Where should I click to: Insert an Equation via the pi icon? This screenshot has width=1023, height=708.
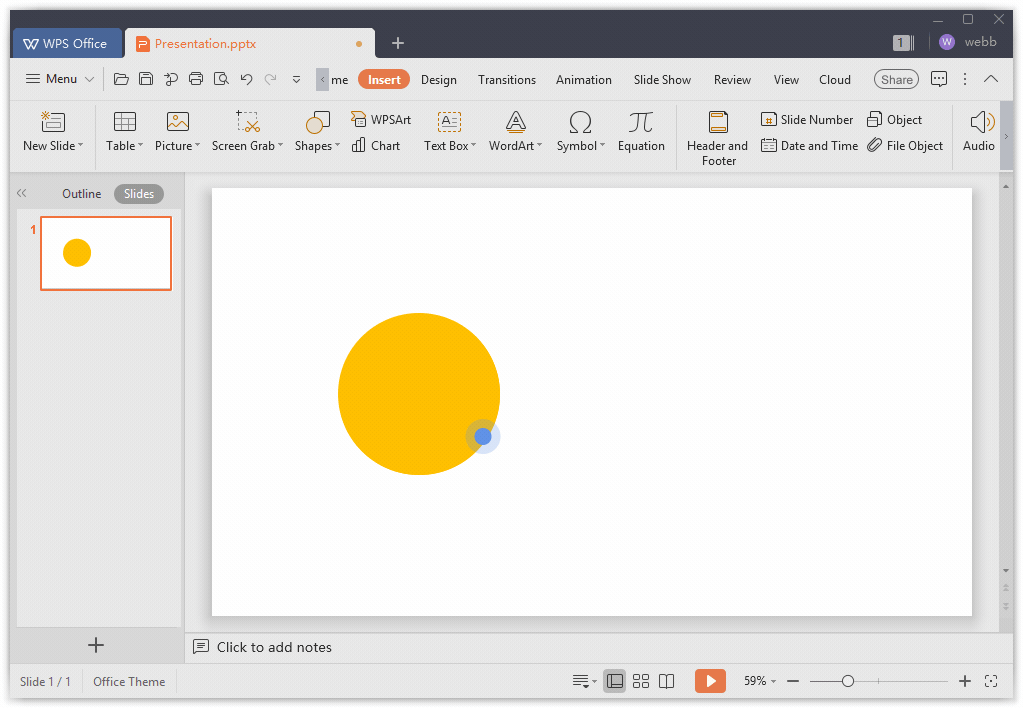point(641,123)
